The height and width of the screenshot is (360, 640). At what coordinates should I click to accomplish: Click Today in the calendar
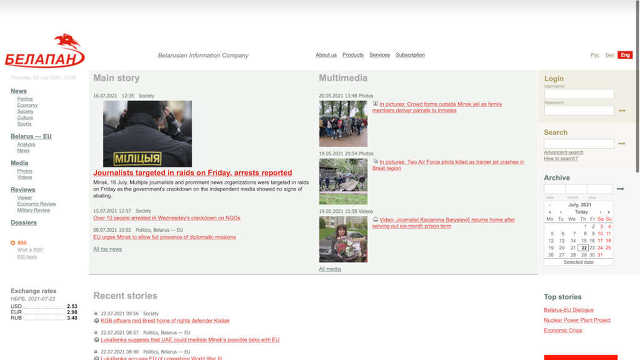click(x=581, y=212)
